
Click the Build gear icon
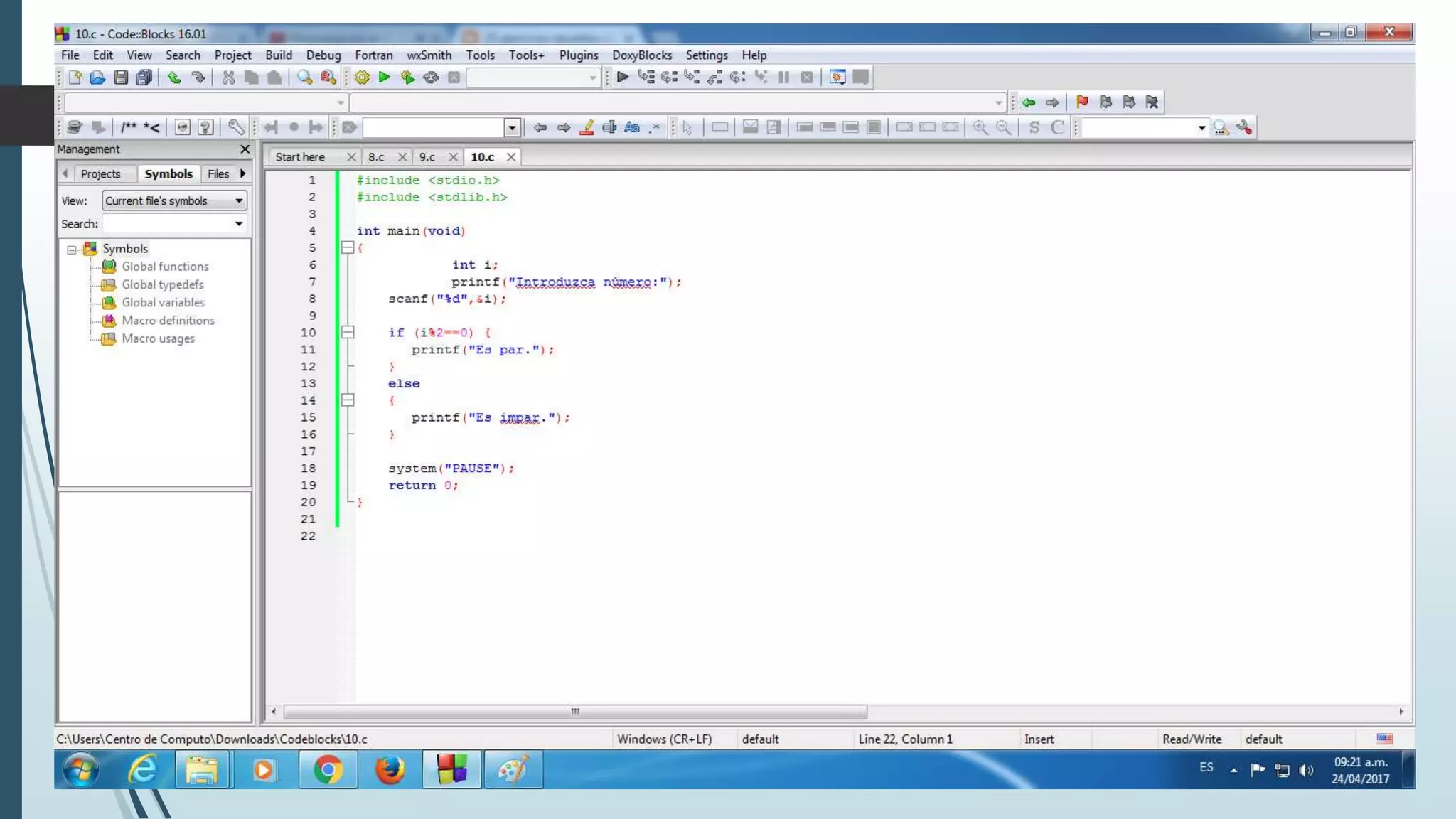point(362,77)
